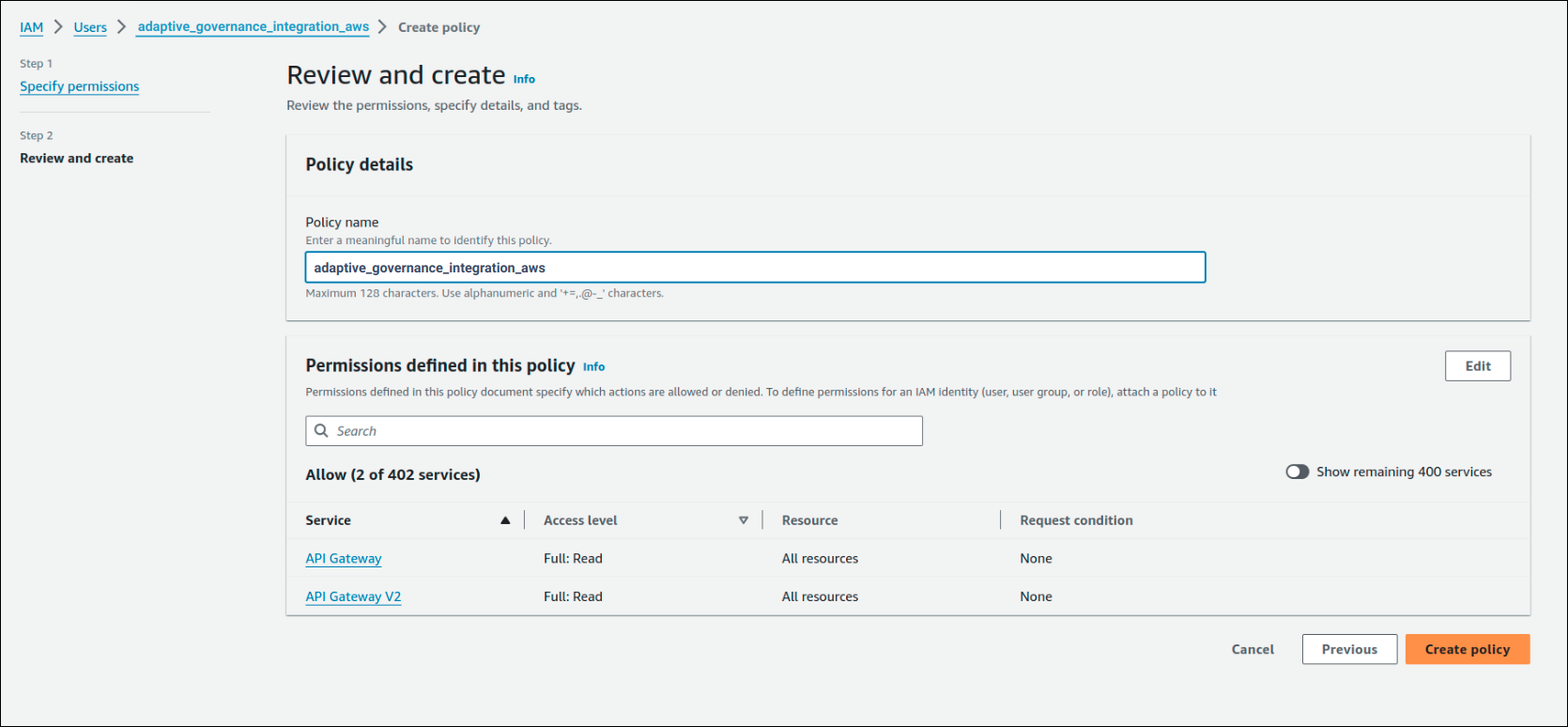Cancel the policy creation
This screenshot has height=727, width=1568.
pos(1253,649)
